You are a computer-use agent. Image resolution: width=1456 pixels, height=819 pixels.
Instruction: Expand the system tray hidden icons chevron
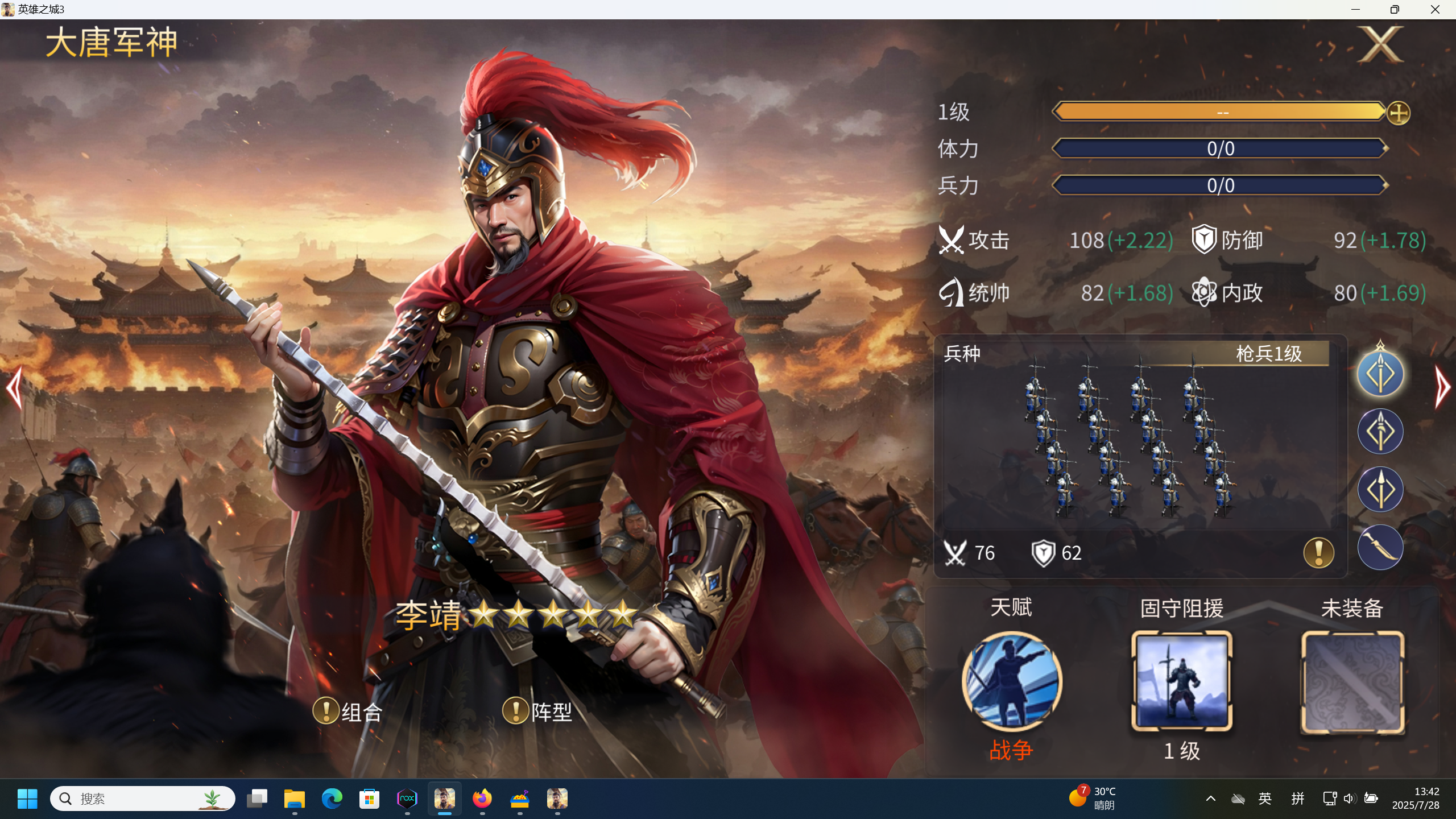1210,799
